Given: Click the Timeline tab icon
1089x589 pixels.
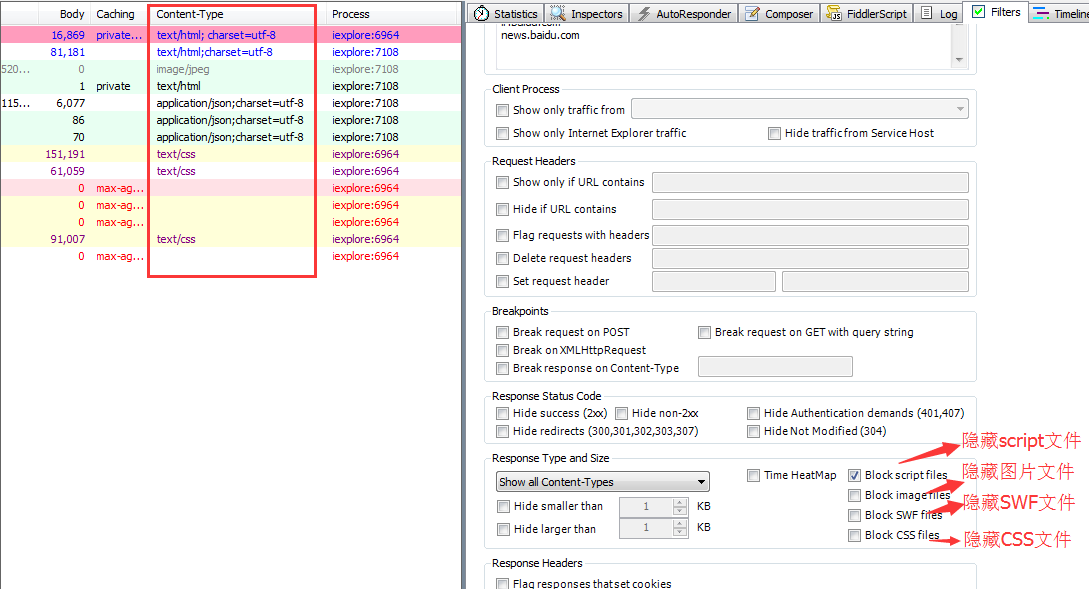Looking at the screenshot, I should pos(1040,13).
